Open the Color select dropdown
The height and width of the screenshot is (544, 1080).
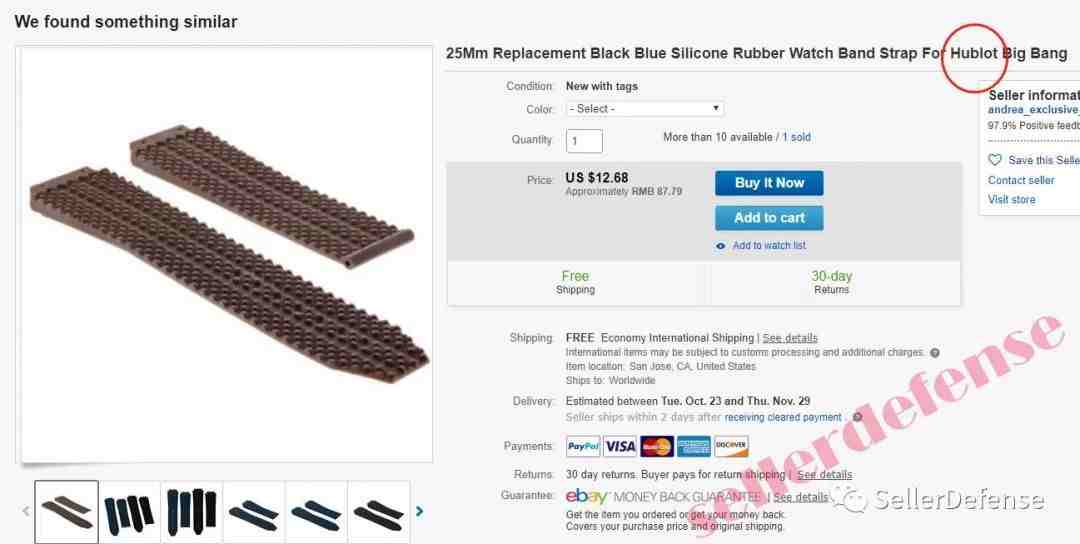click(645, 109)
